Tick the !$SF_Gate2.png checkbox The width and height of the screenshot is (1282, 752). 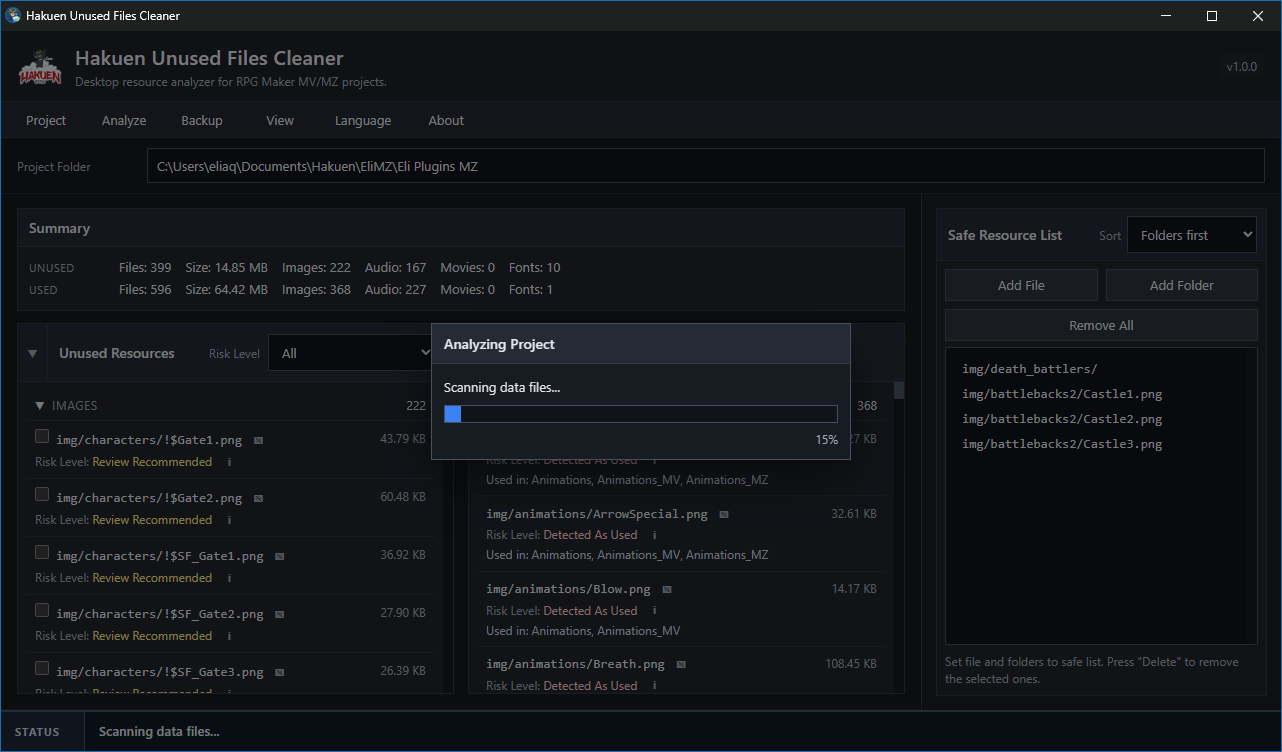[x=42, y=610]
